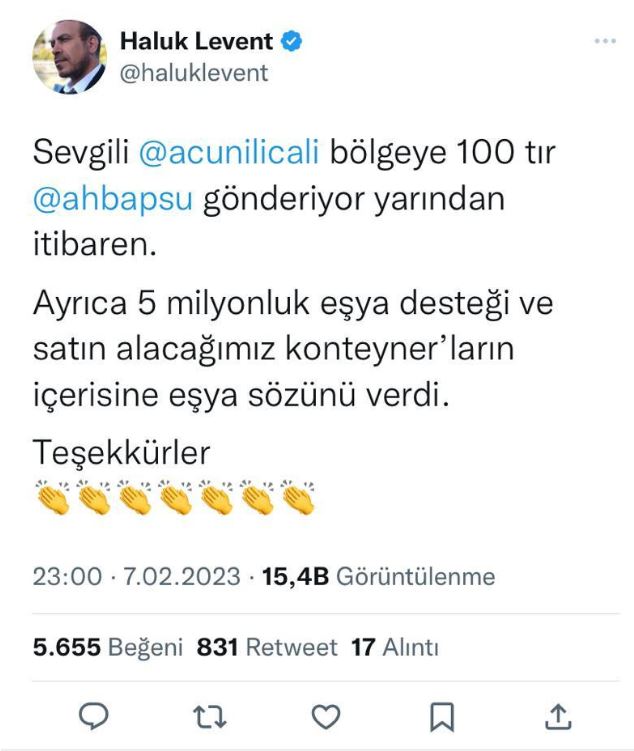The width and height of the screenshot is (634, 751).
Task: Open the reply comment icon
Action: point(93,716)
